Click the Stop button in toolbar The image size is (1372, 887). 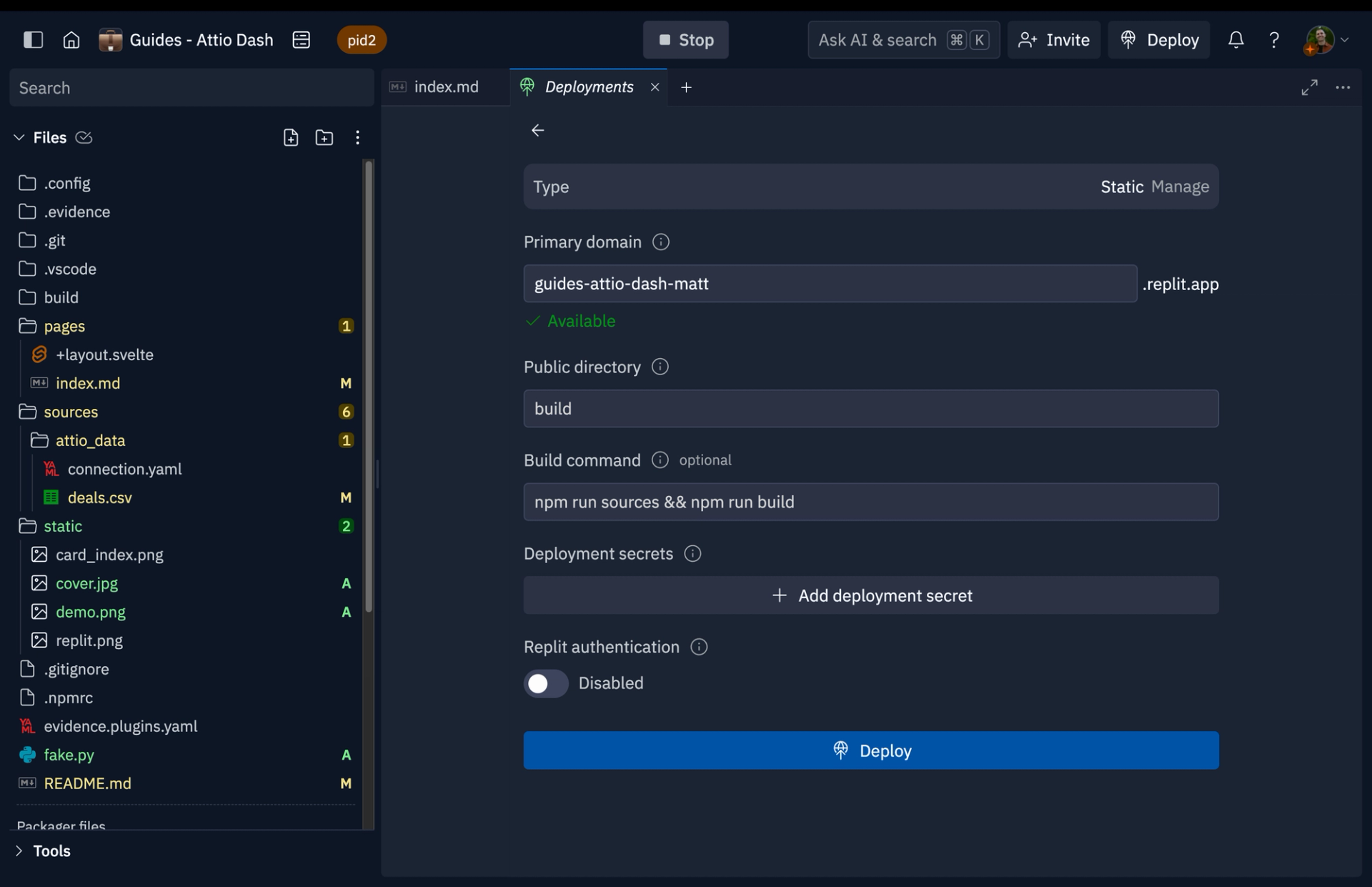[x=686, y=39]
